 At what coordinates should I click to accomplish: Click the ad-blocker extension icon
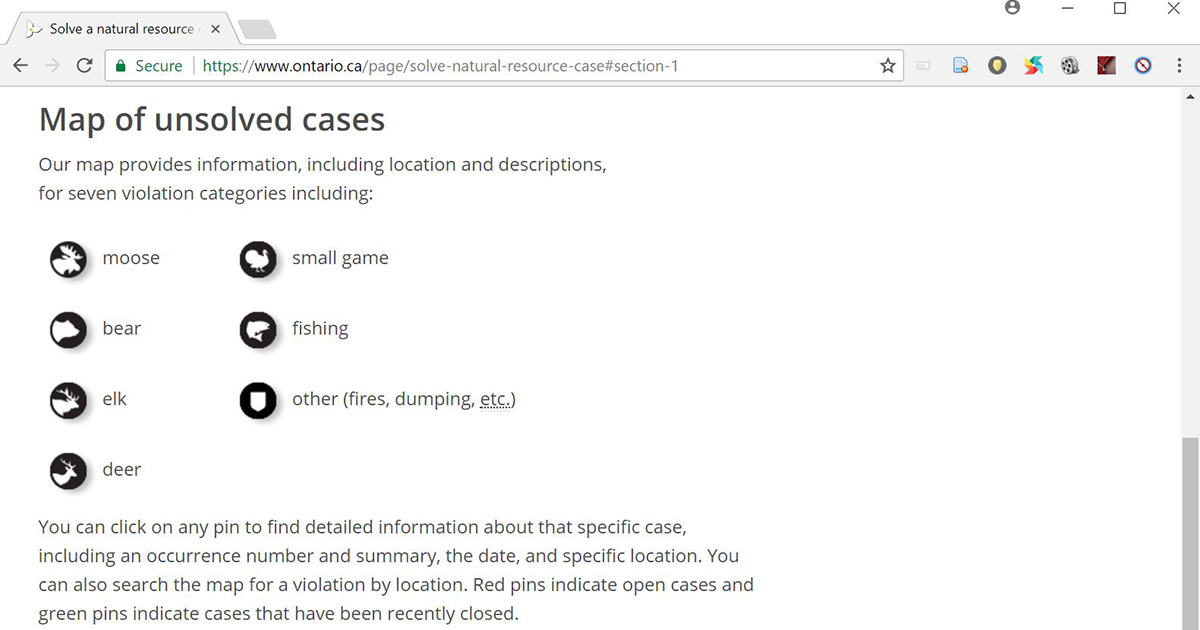pyautogui.click(x=1143, y=65)
